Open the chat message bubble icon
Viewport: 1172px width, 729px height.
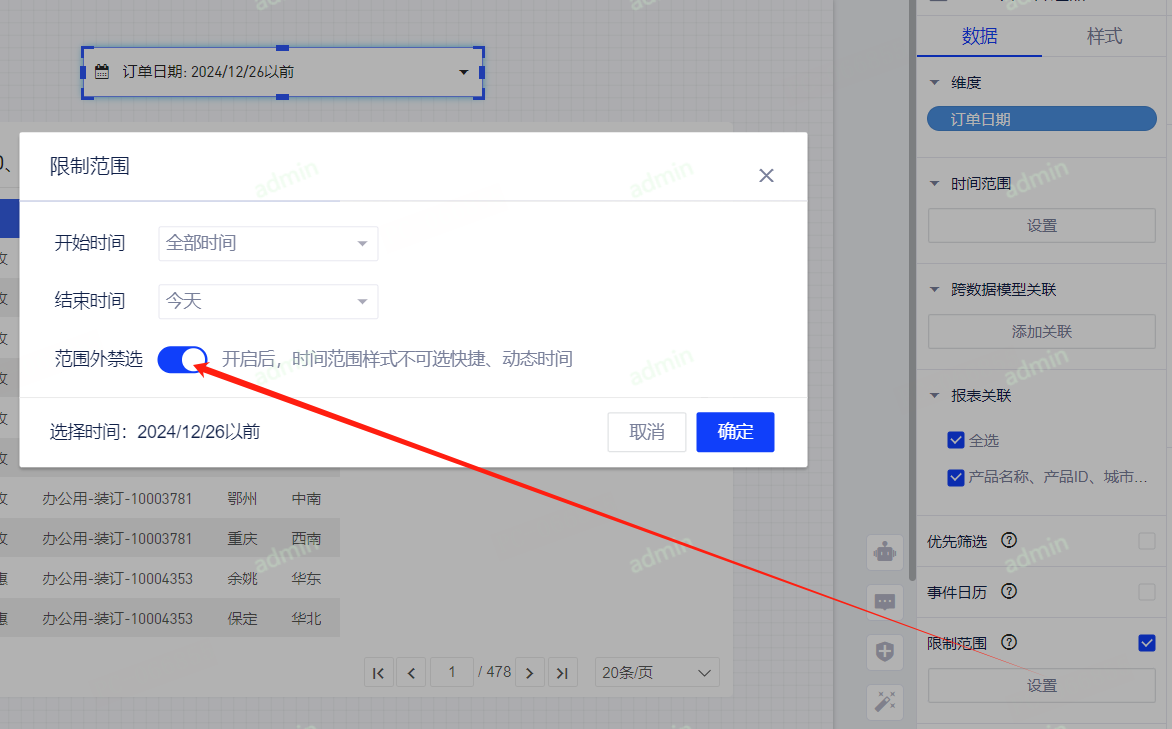[884, 601]
